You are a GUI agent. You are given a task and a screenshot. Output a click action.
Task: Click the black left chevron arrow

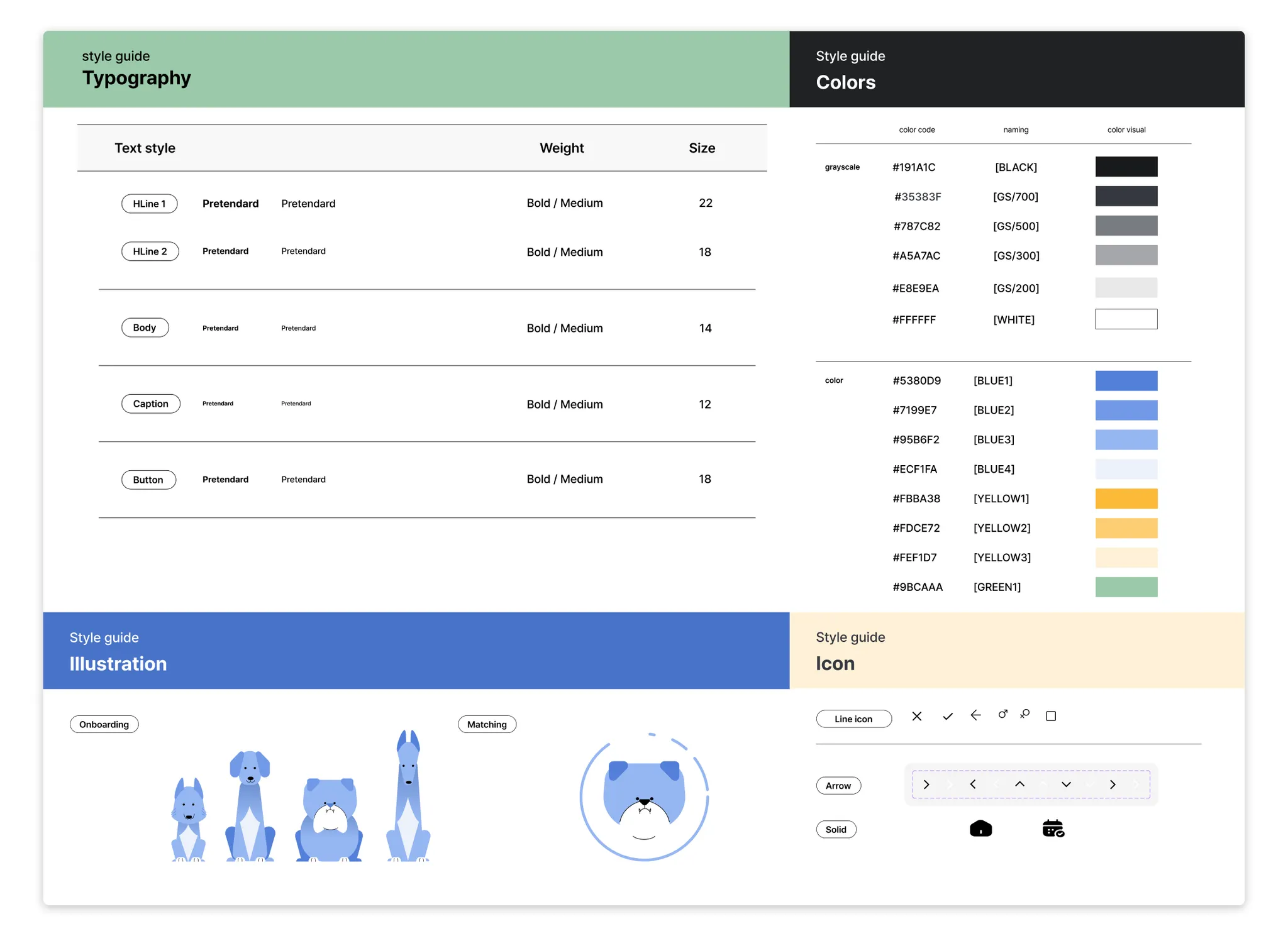(973, 784)
